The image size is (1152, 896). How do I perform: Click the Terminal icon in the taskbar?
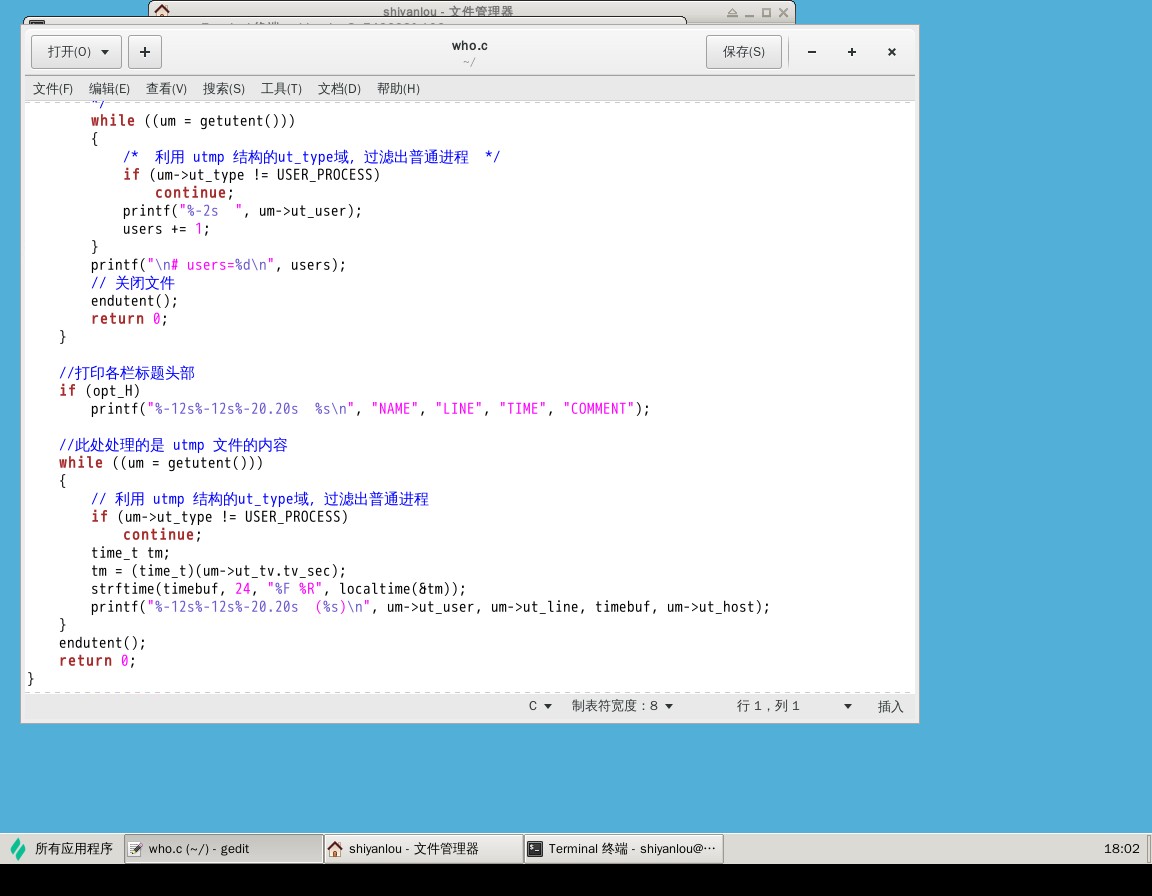tap(537, 848)
